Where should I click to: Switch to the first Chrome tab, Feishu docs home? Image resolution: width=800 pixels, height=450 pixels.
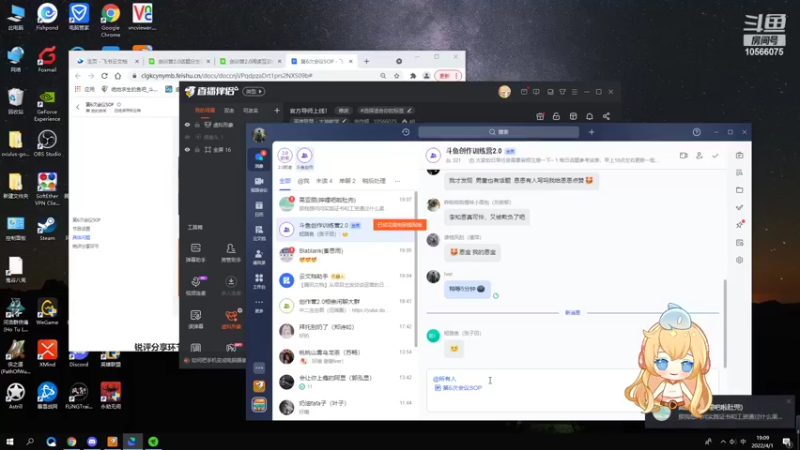pos(108,61)
